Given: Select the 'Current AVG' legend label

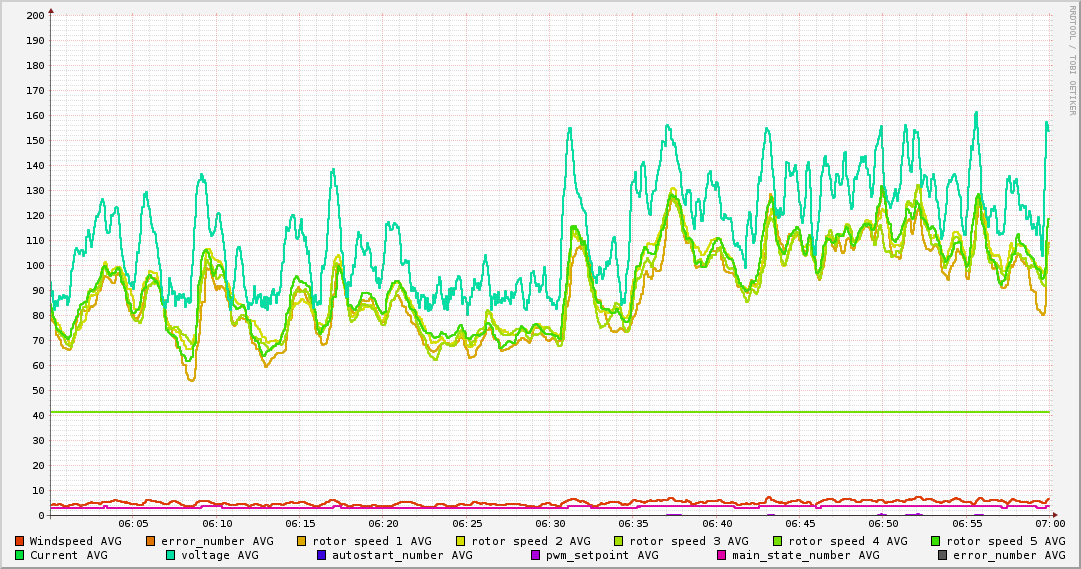Looking at the screenshot, I should coord(68,555).
